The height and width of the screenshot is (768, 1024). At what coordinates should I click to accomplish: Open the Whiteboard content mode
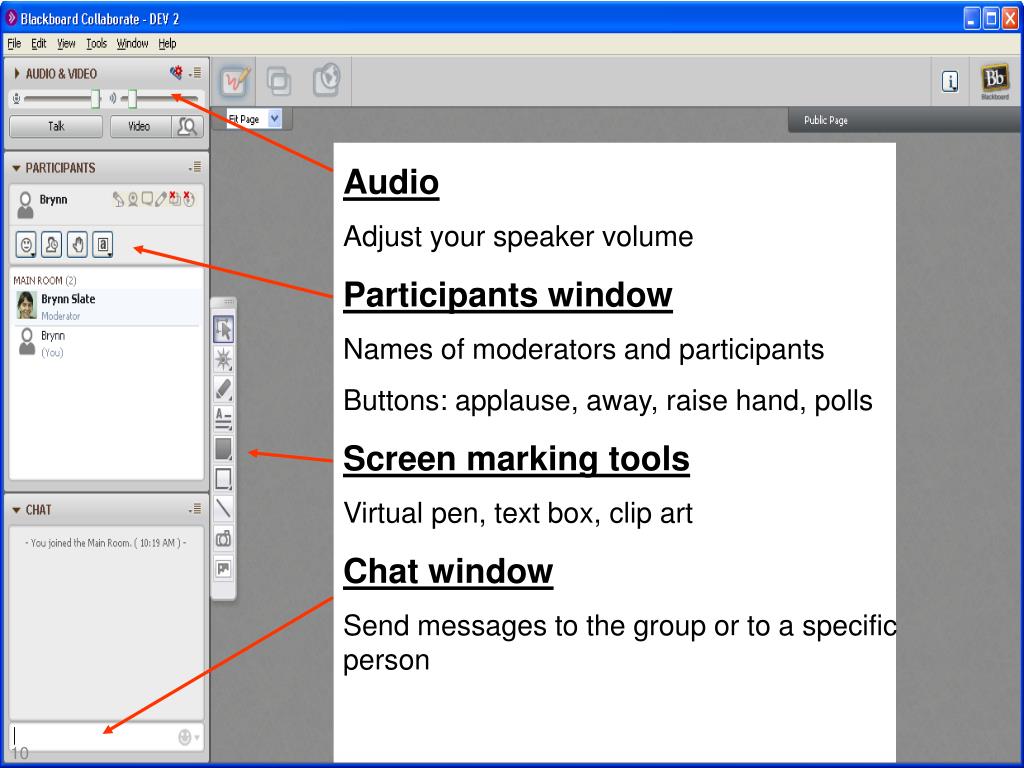(235, 81)
